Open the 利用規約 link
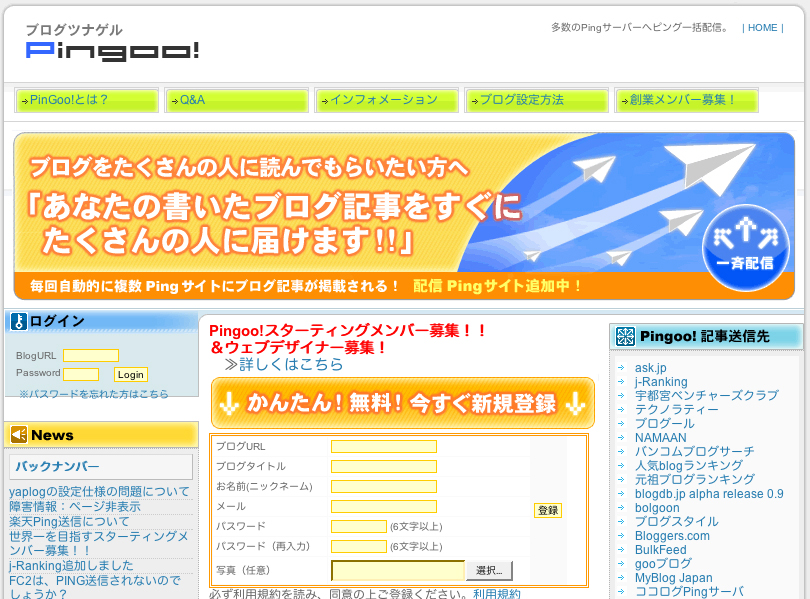This screenshot has width=810, height=599. tap(496, 594)
